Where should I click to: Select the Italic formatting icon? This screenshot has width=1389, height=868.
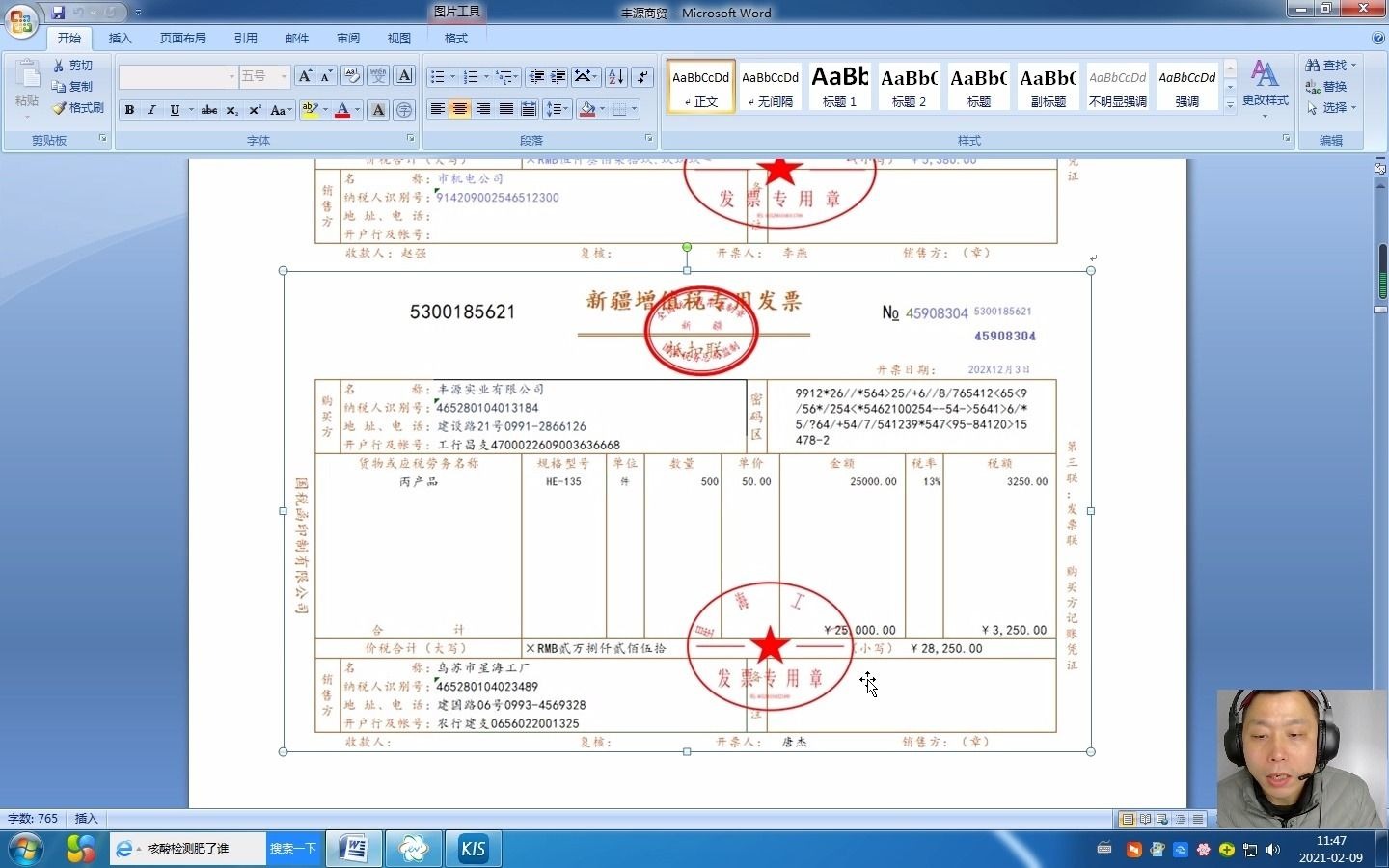[x=151, y=110]
